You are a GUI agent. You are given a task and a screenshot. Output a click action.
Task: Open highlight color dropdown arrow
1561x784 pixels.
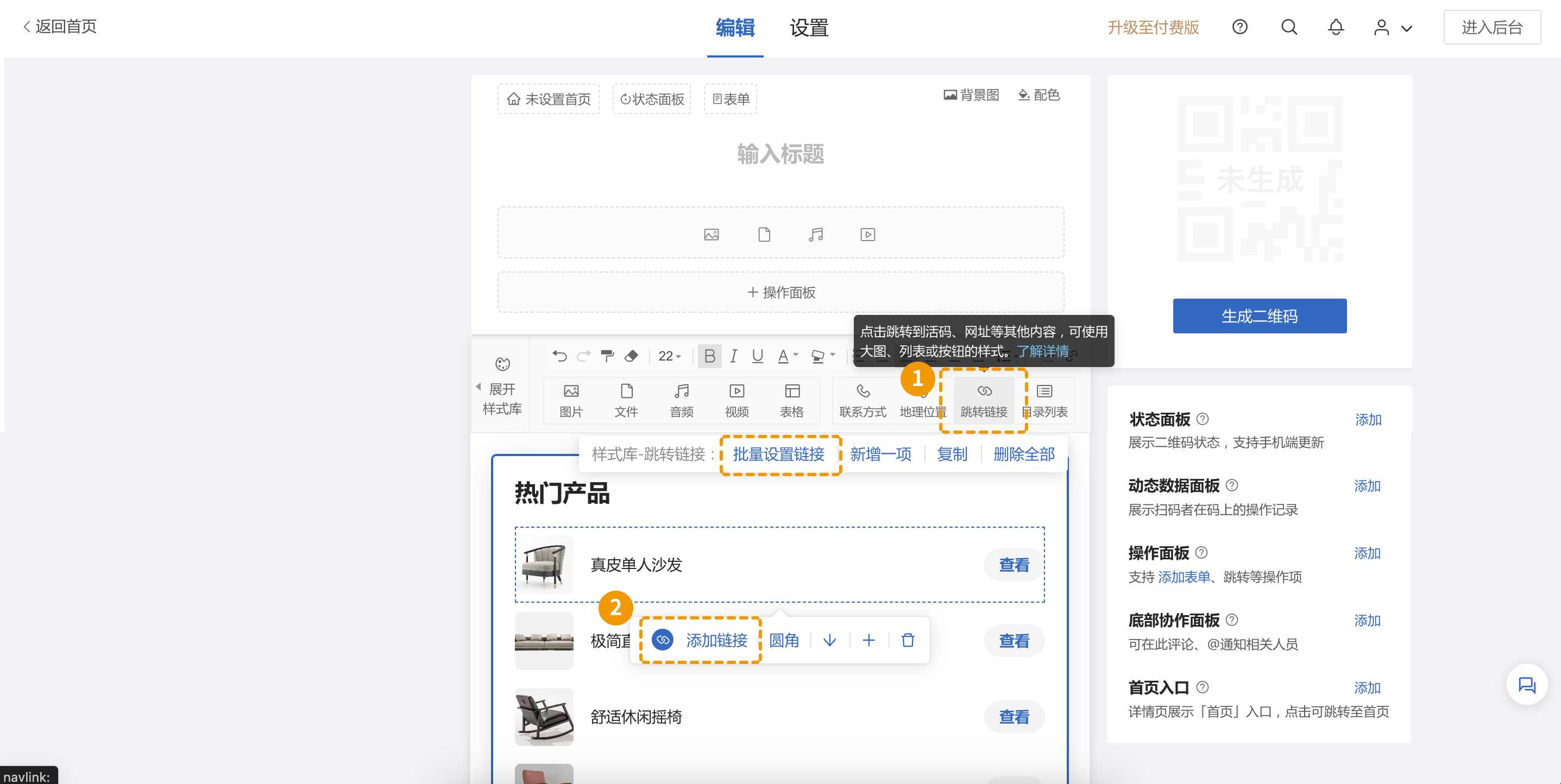[833, 355]
